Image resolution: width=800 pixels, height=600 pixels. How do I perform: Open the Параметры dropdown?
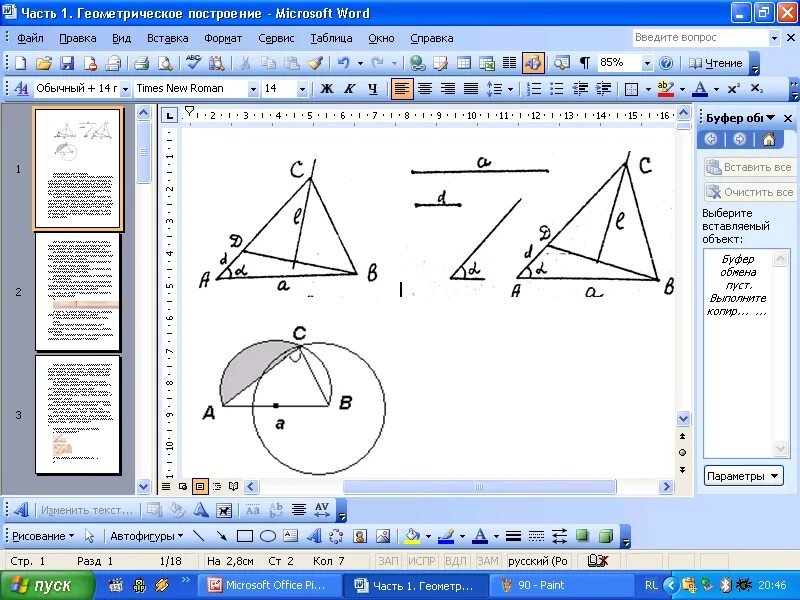pyautogui.click(x=743, y=476)
